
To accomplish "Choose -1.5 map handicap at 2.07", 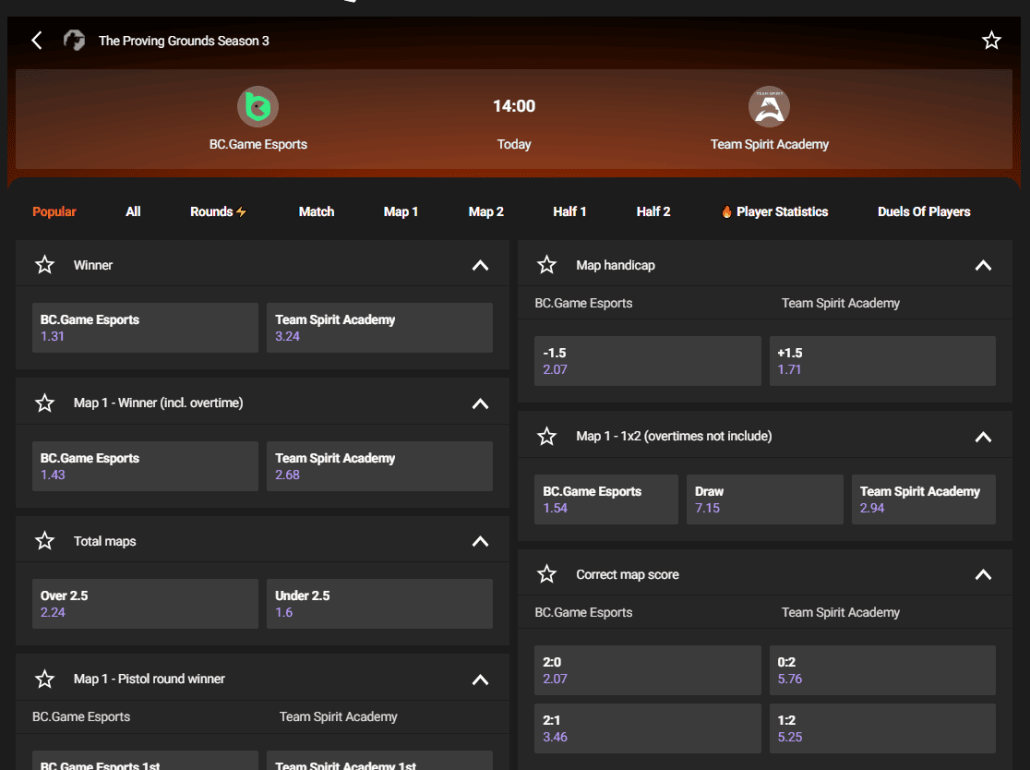I will click(x=647, y=361).
